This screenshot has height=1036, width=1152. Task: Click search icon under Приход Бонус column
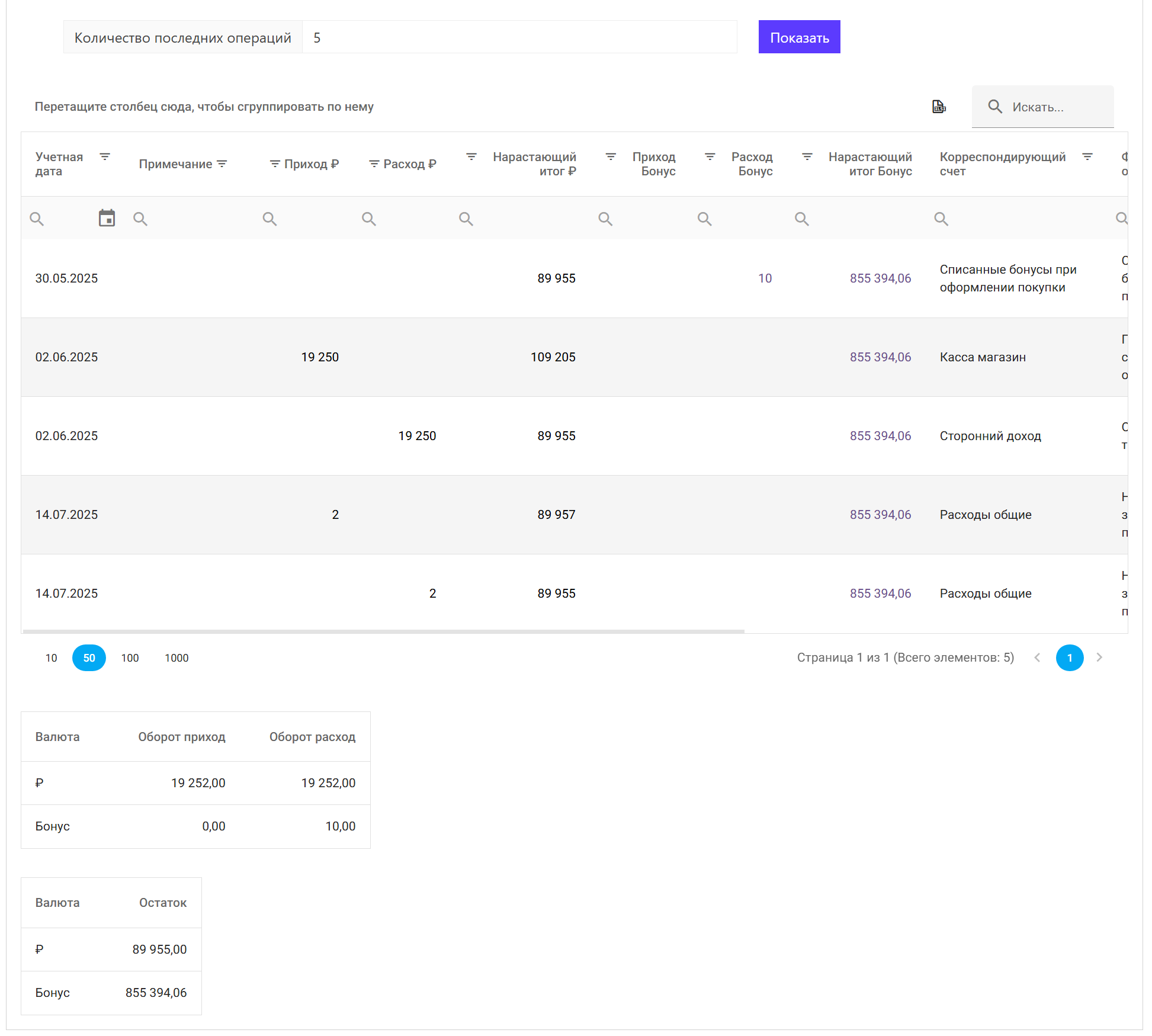(x=605, y=219)
